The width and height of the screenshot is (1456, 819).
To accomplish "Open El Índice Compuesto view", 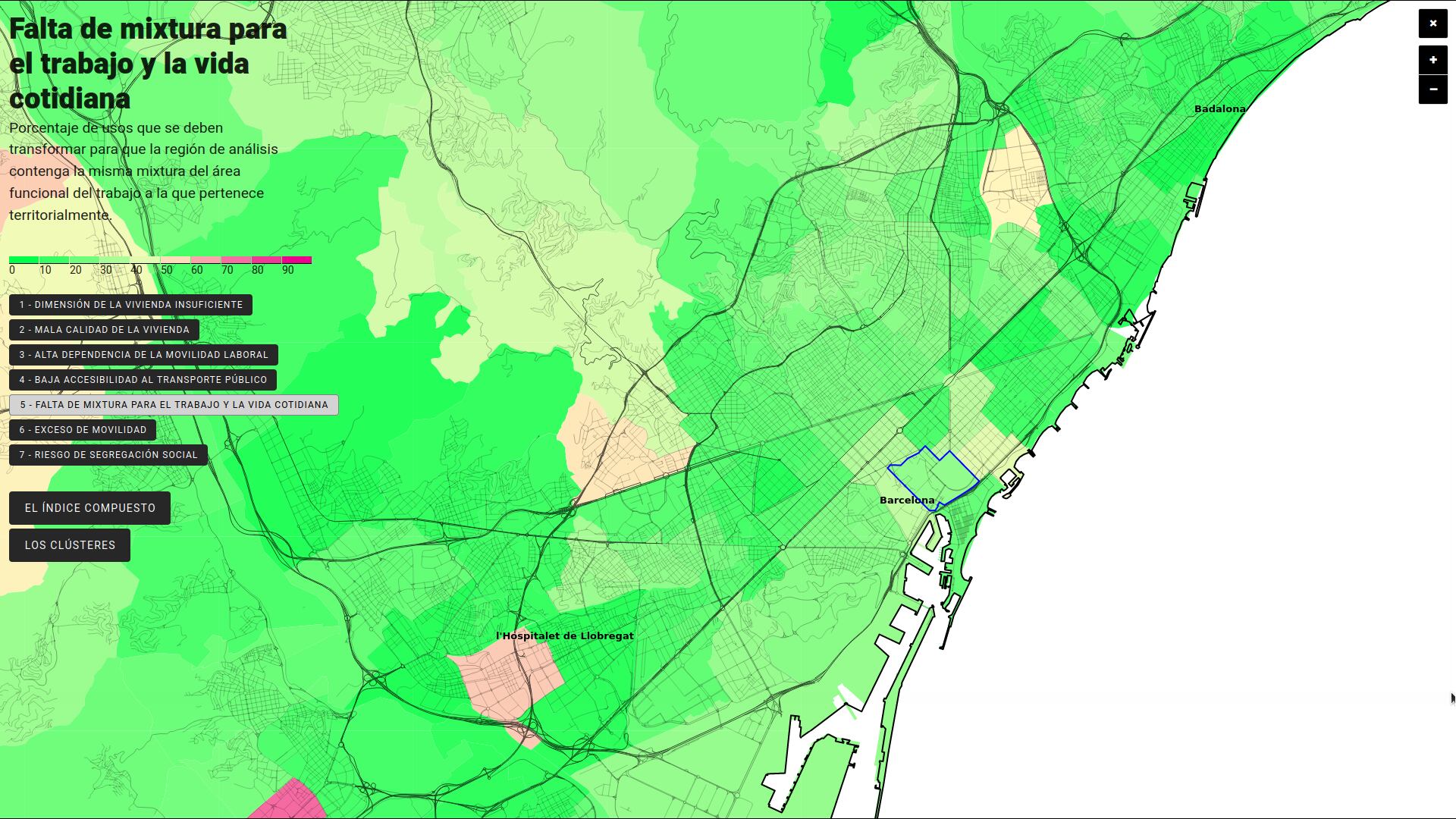I will coord(90,507).
